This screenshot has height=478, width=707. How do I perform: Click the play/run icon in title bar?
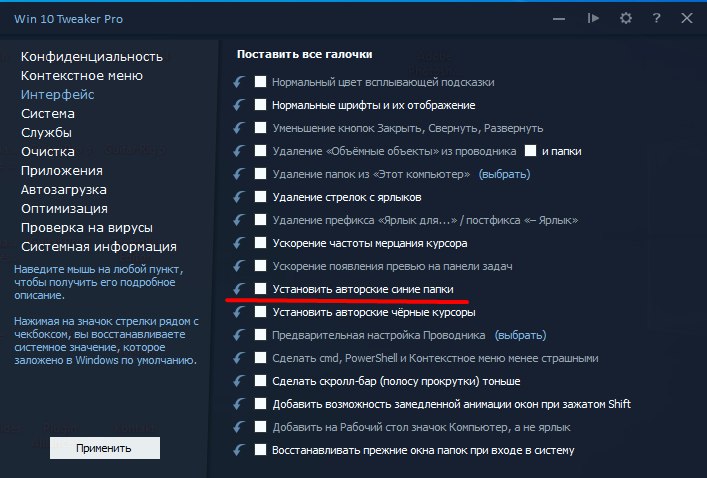[x=593, y=18]
